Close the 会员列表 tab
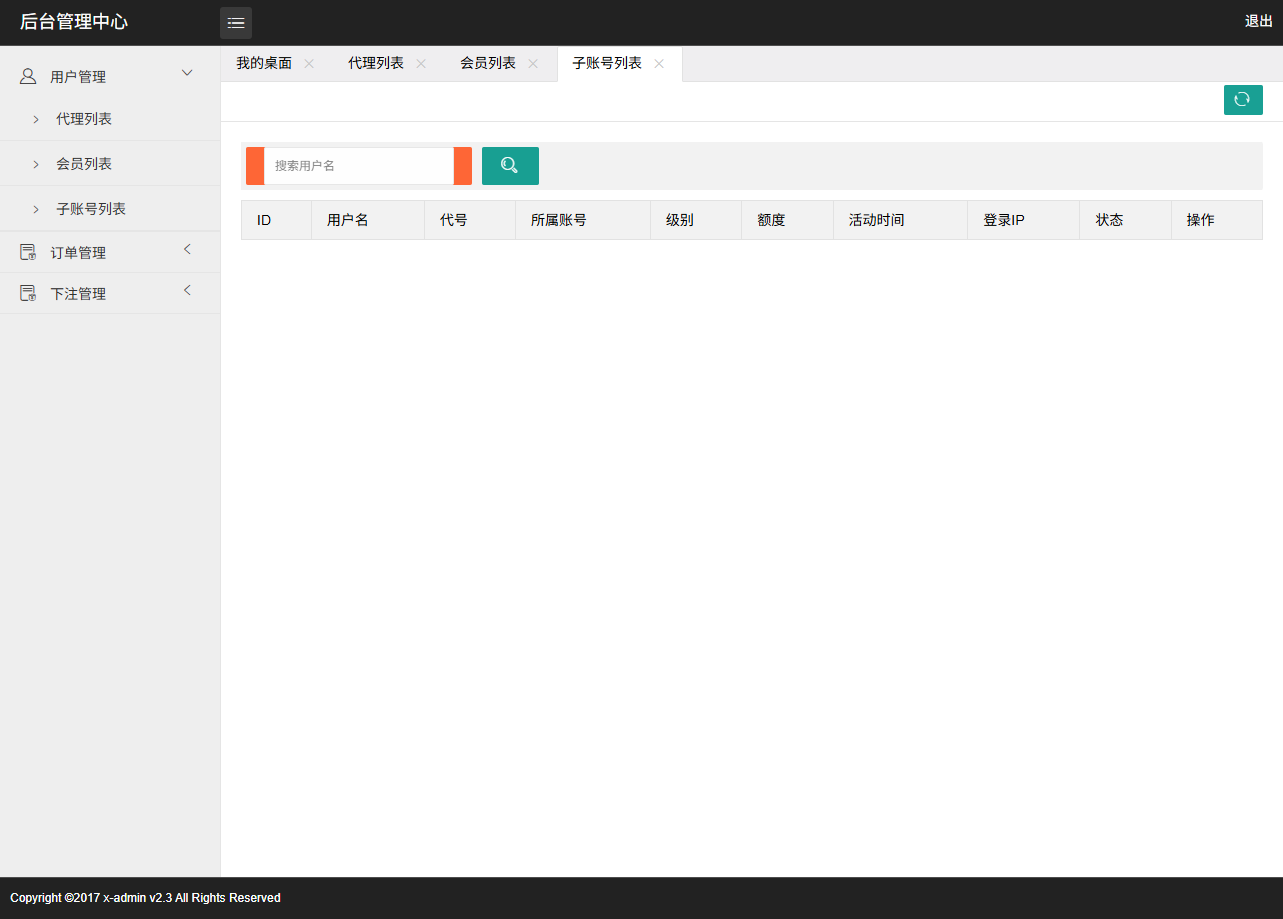 (533, 64)
